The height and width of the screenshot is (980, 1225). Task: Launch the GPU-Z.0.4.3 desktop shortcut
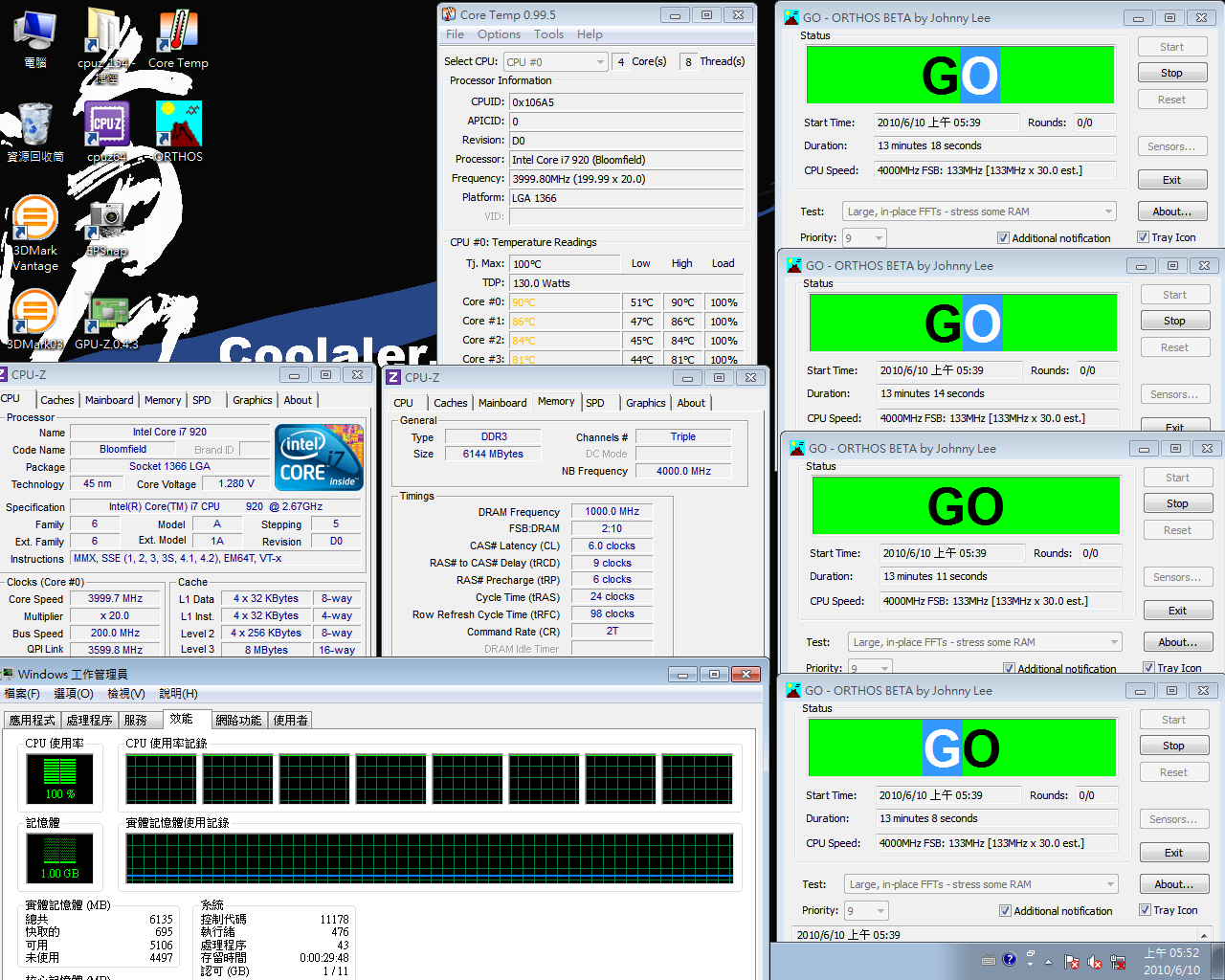(106, 321)
